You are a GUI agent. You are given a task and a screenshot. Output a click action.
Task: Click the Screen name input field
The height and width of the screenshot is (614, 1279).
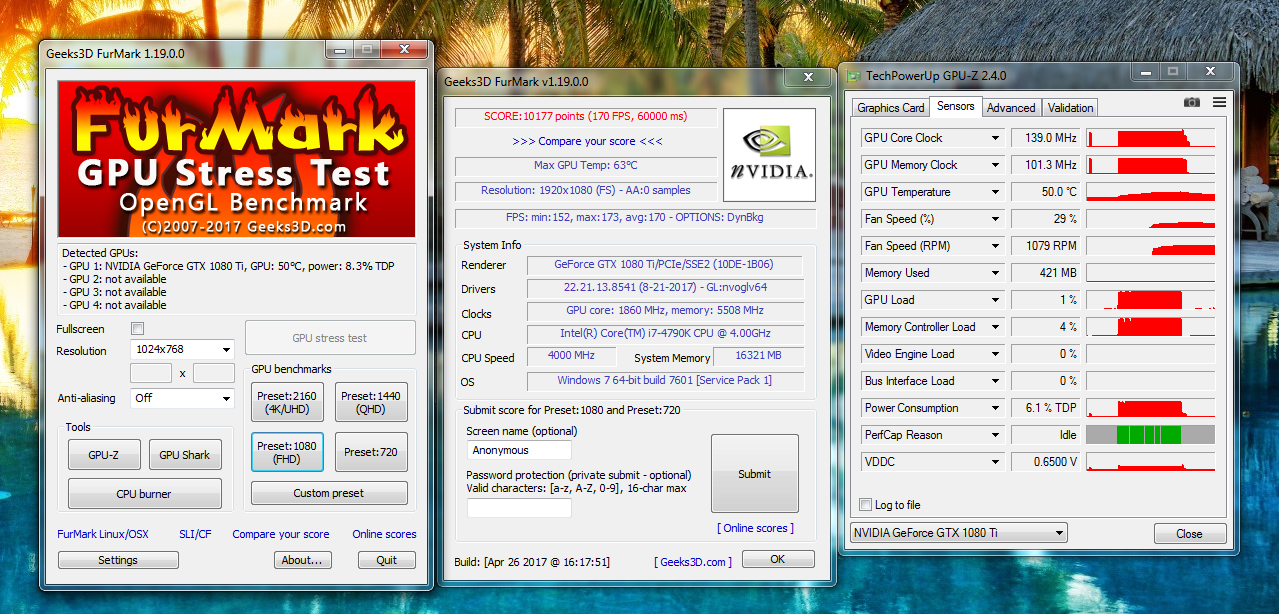[x=519, y=450]
